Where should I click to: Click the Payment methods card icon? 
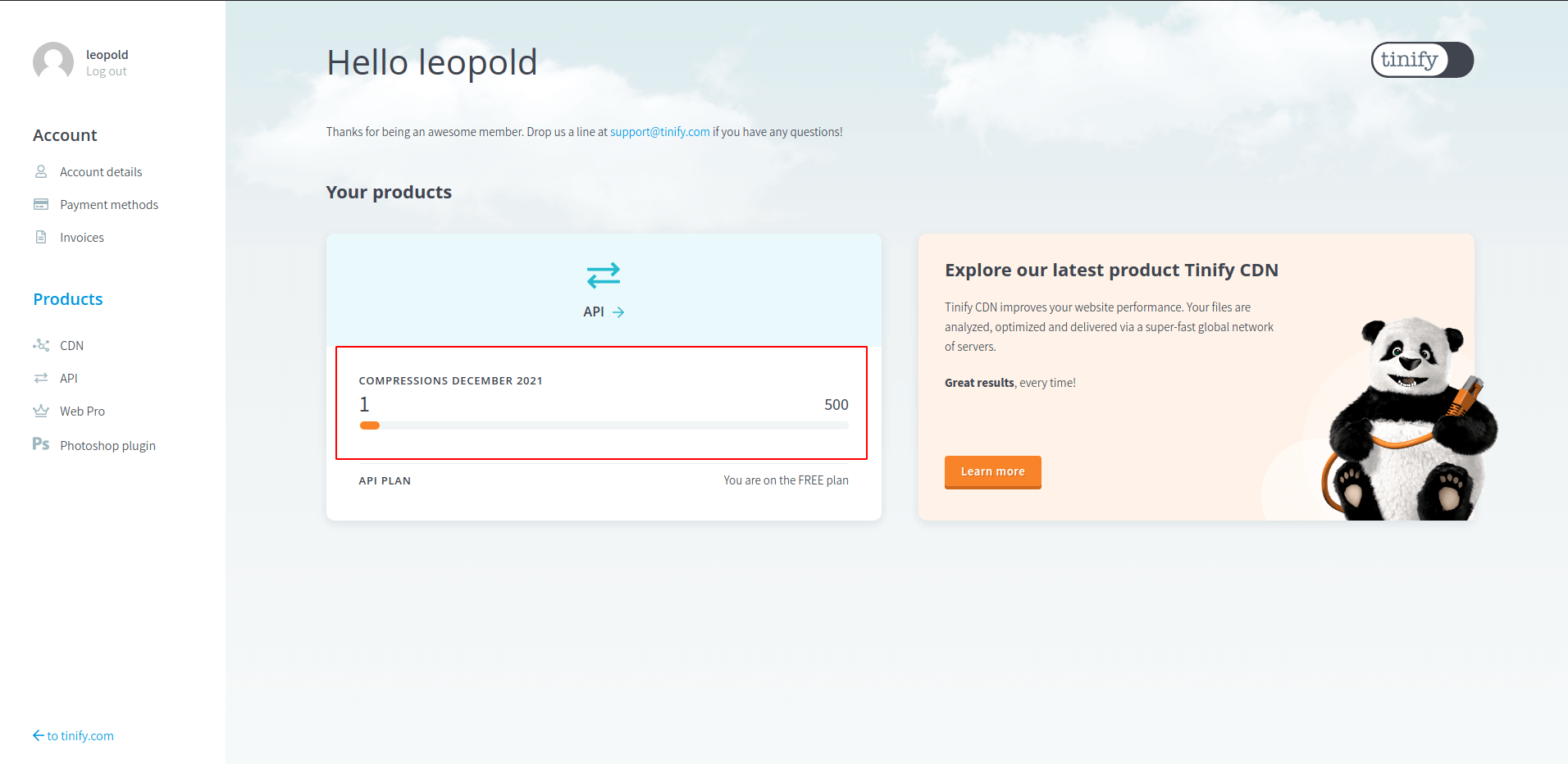[x=41, y=204]
